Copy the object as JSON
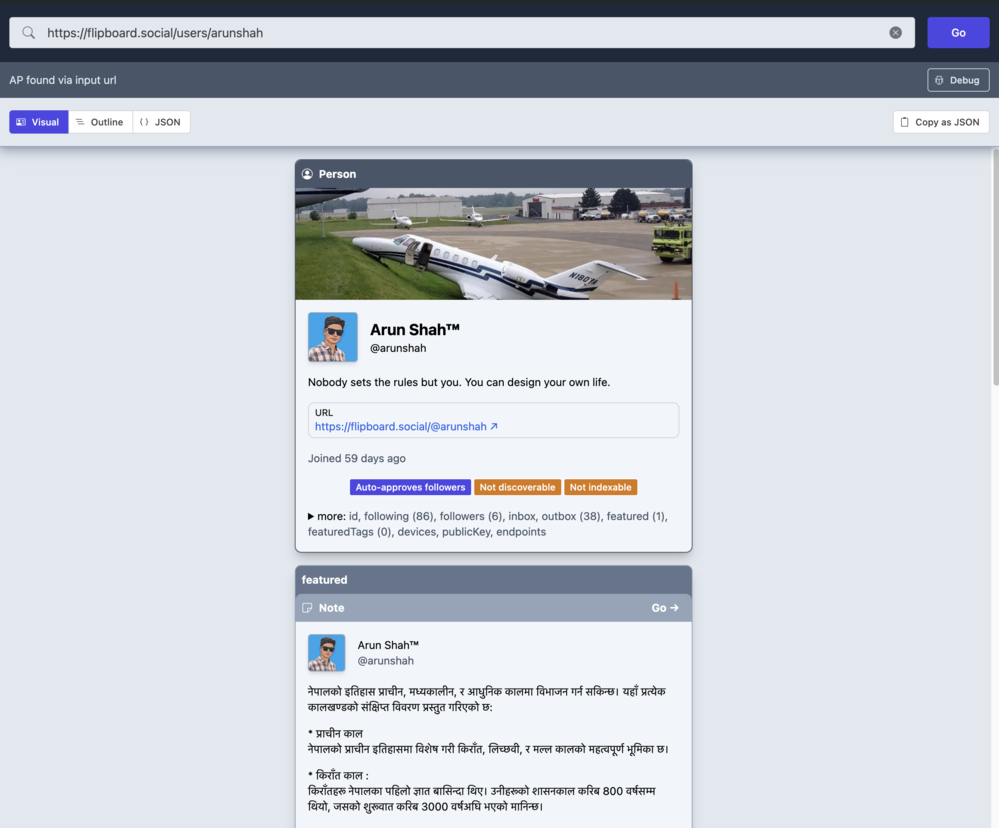Screen dimensions: 999x828 [940, 122]
